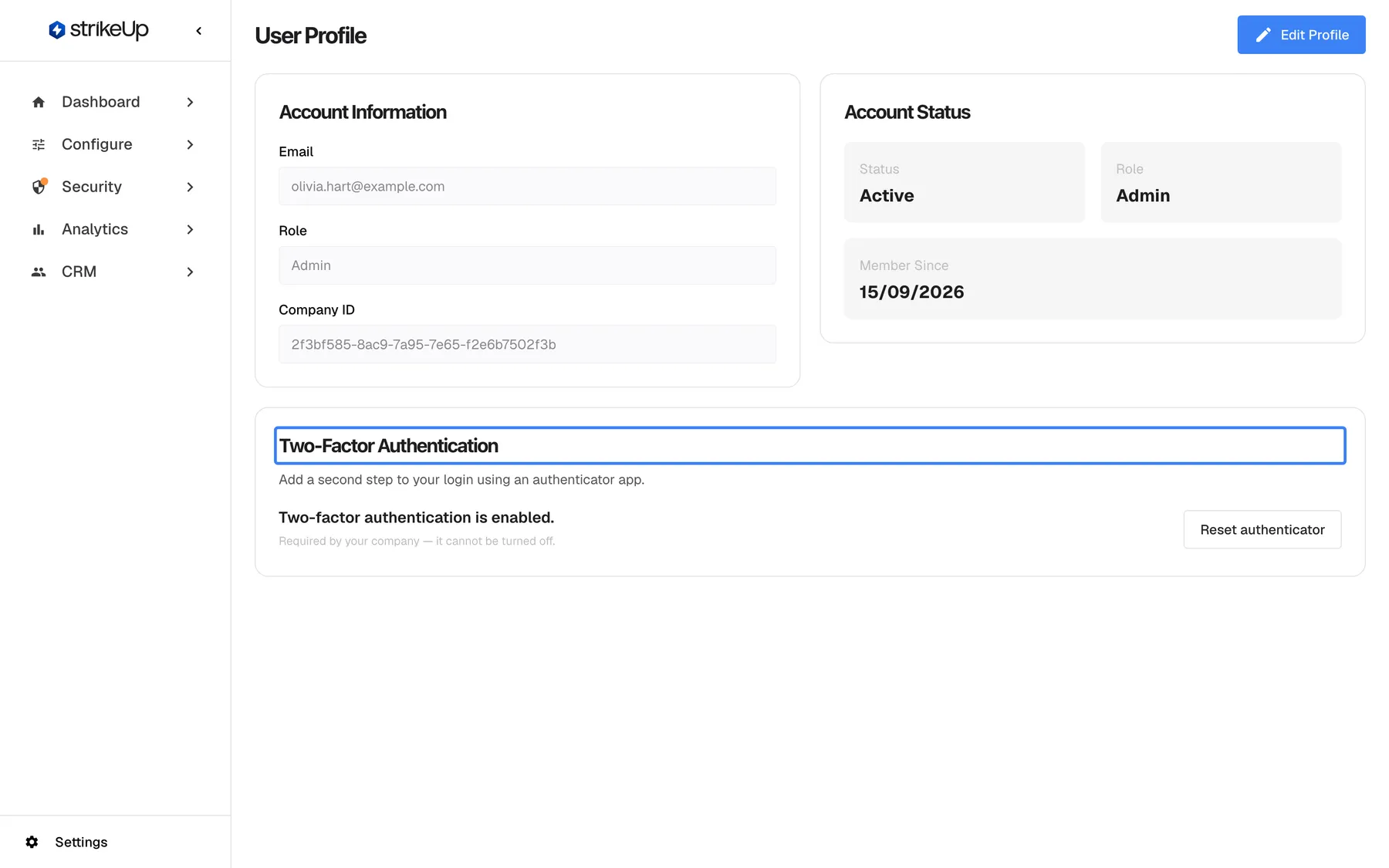This screenshot has height=868, width=1389.
Task: Click the 'User Profile' page title
Action: (310, 35)
